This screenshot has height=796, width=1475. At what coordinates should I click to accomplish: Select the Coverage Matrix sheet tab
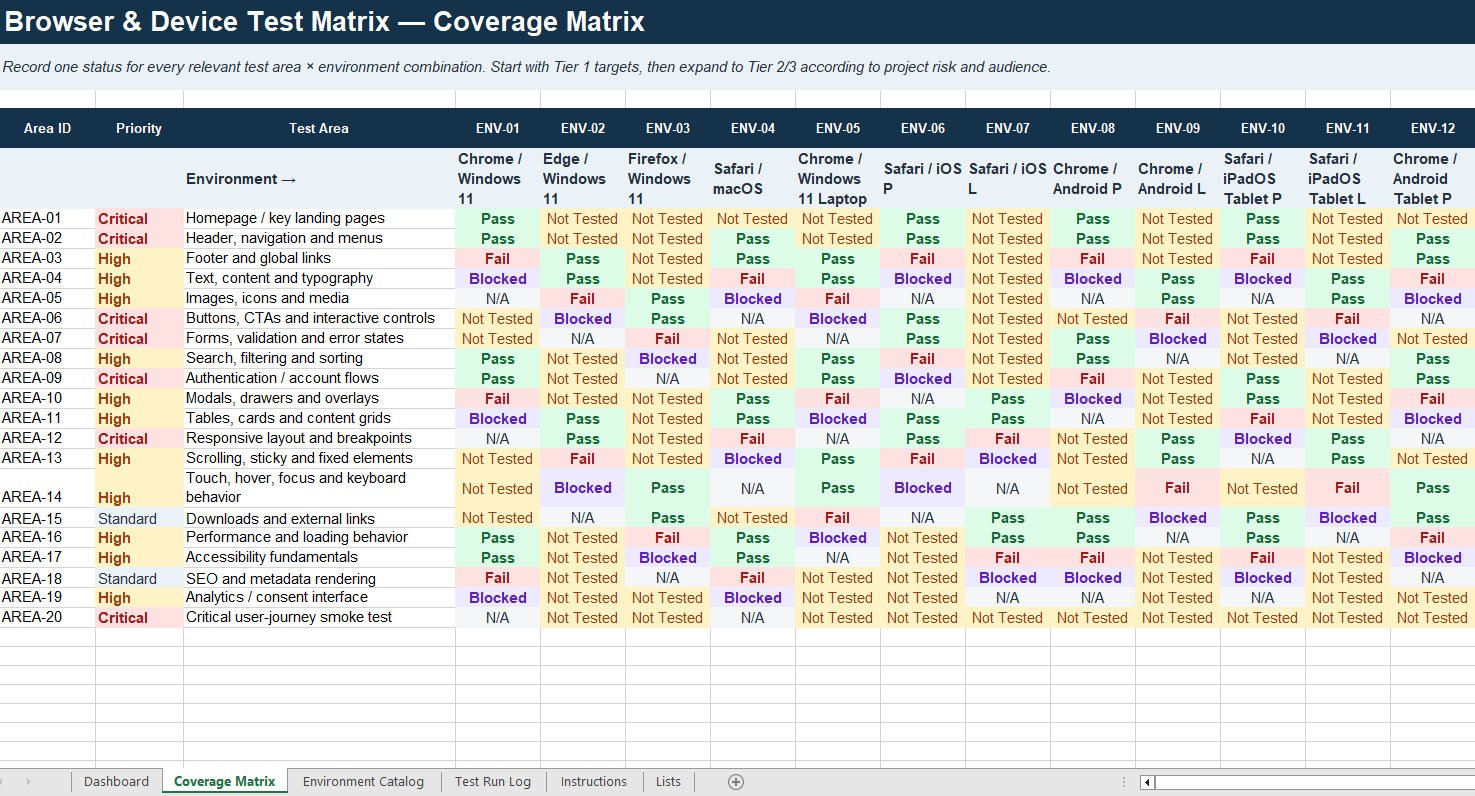(225, 782)
